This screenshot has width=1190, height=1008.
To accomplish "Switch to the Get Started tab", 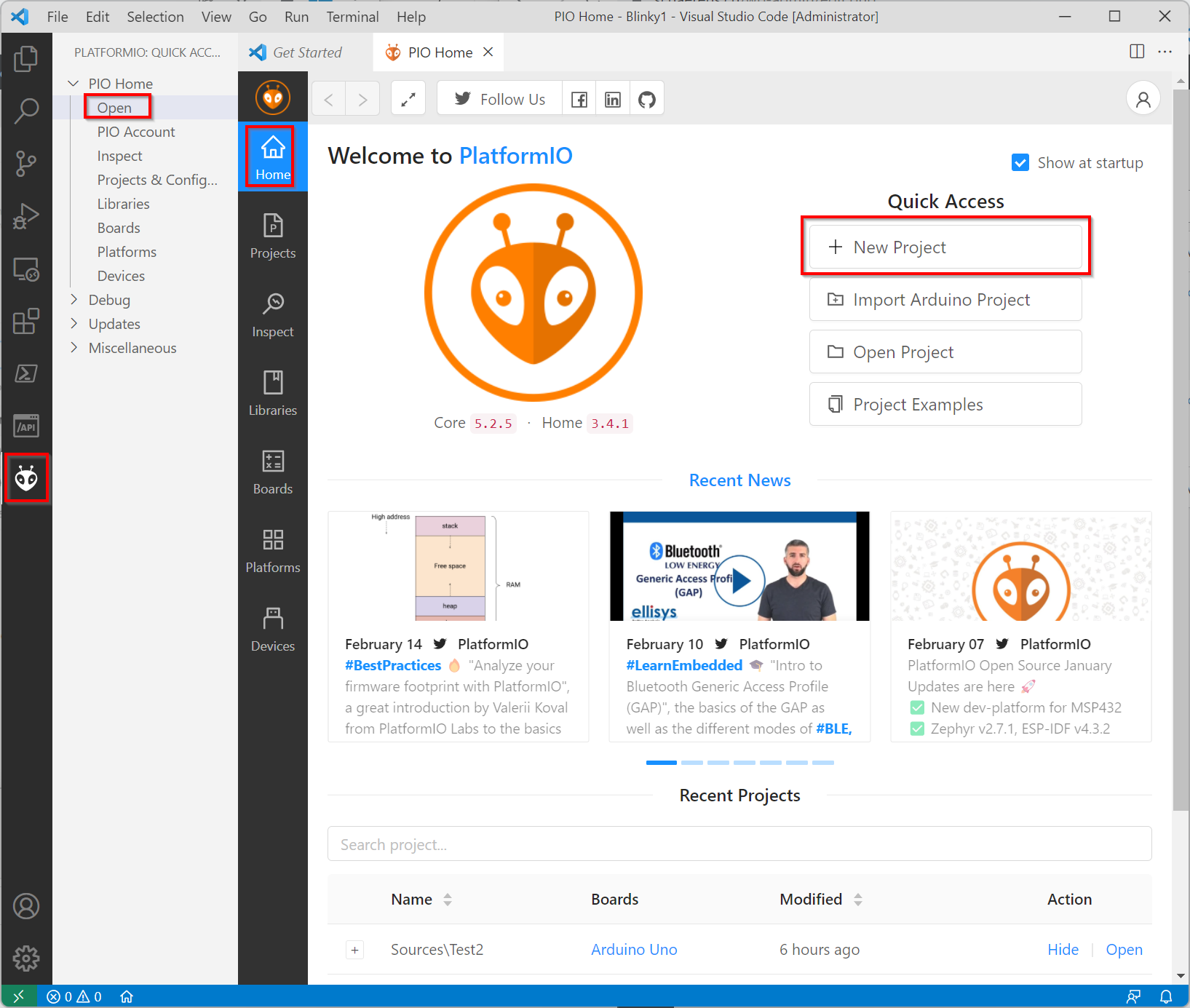I will pos(306,52).
